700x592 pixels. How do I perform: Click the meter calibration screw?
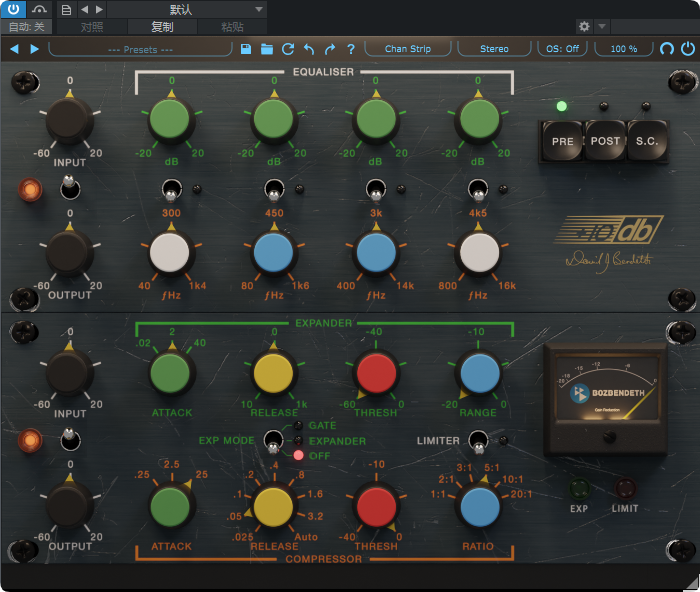pos(609,436)
